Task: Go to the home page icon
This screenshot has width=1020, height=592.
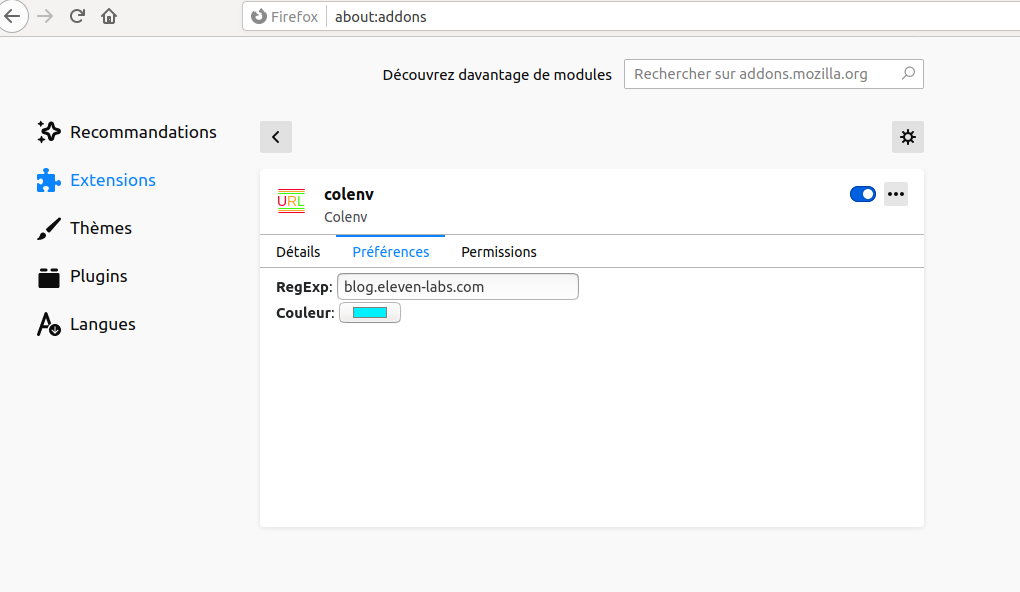Action: tap(109, 16)
